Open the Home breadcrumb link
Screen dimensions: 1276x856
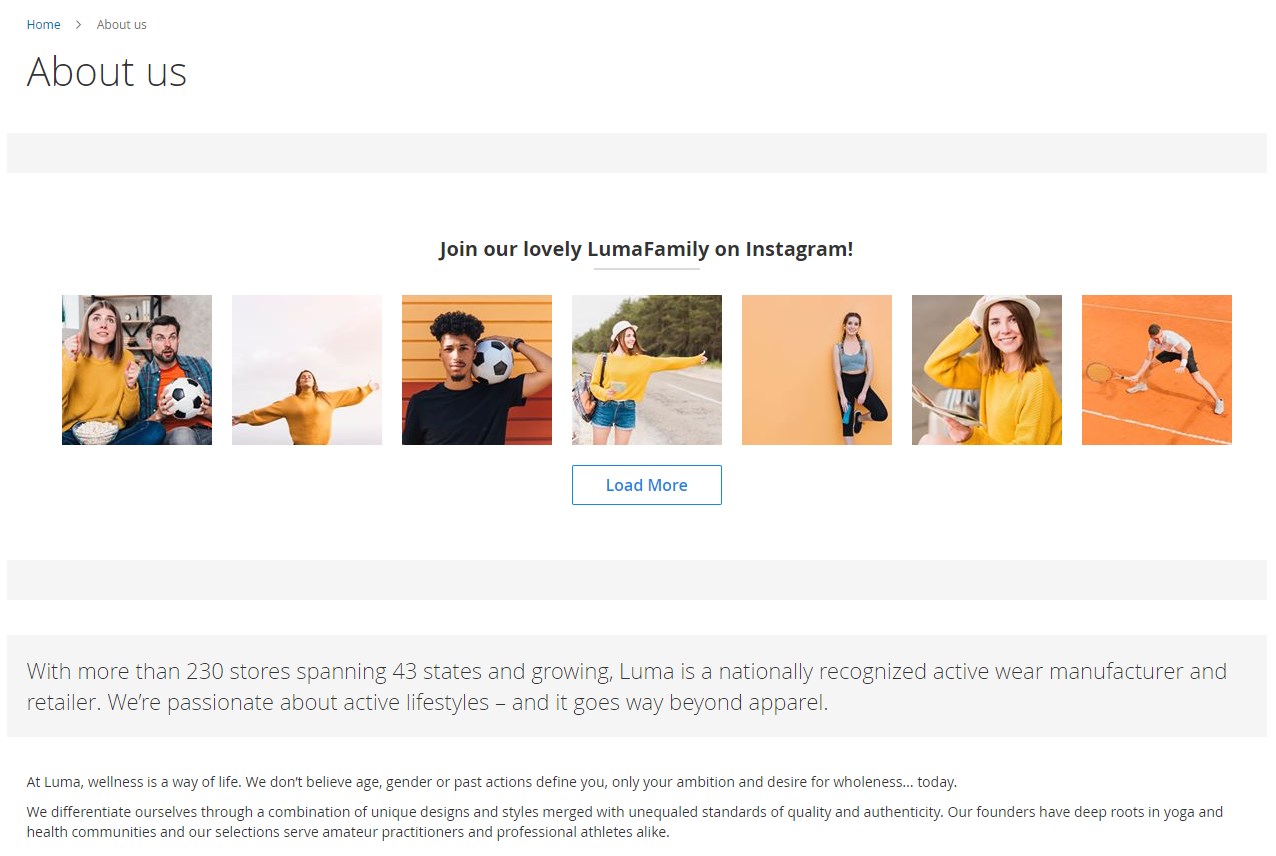pos(43,24)
